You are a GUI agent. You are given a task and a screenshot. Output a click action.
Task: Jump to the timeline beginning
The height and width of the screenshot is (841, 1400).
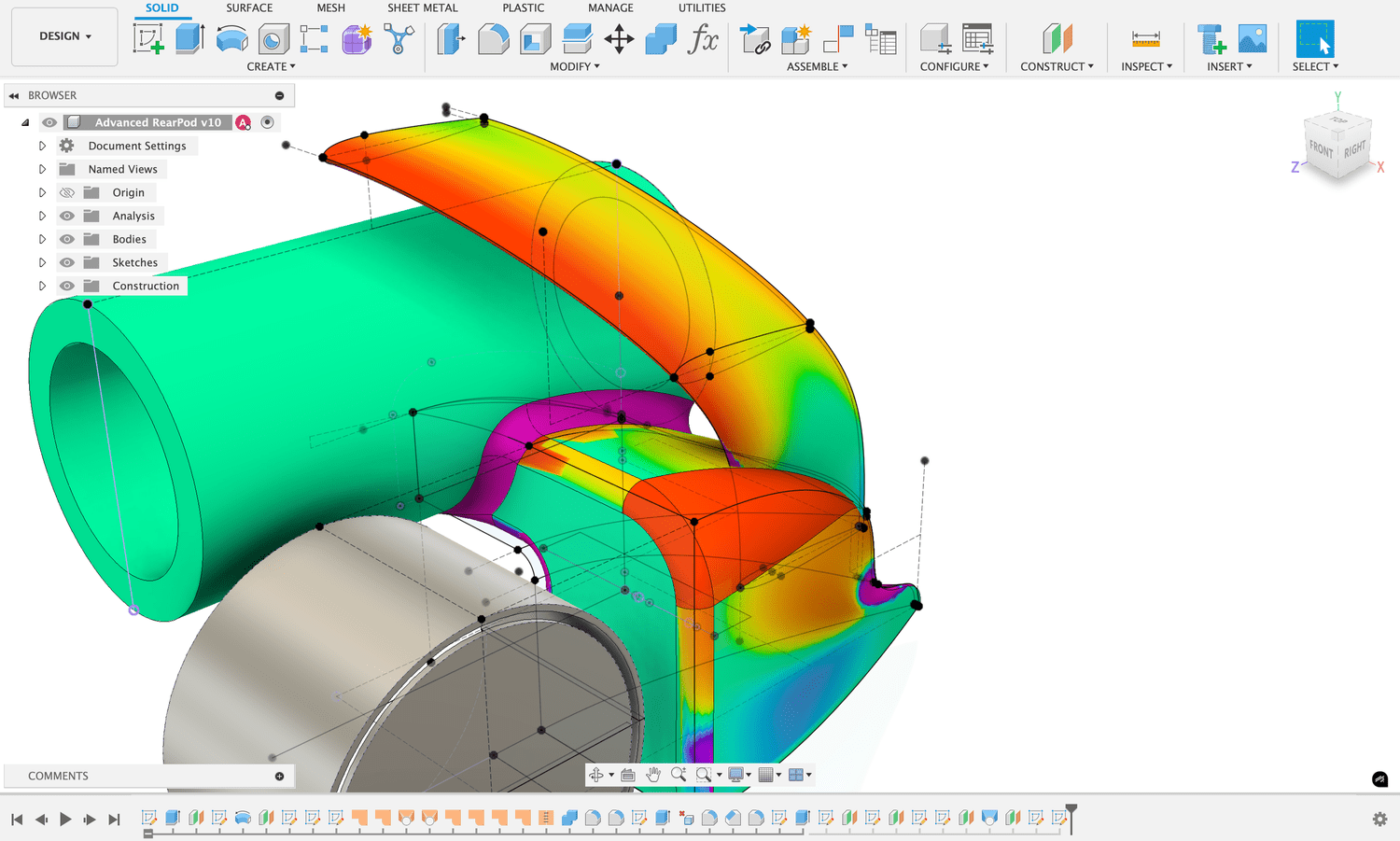click(x=17, y=819)
